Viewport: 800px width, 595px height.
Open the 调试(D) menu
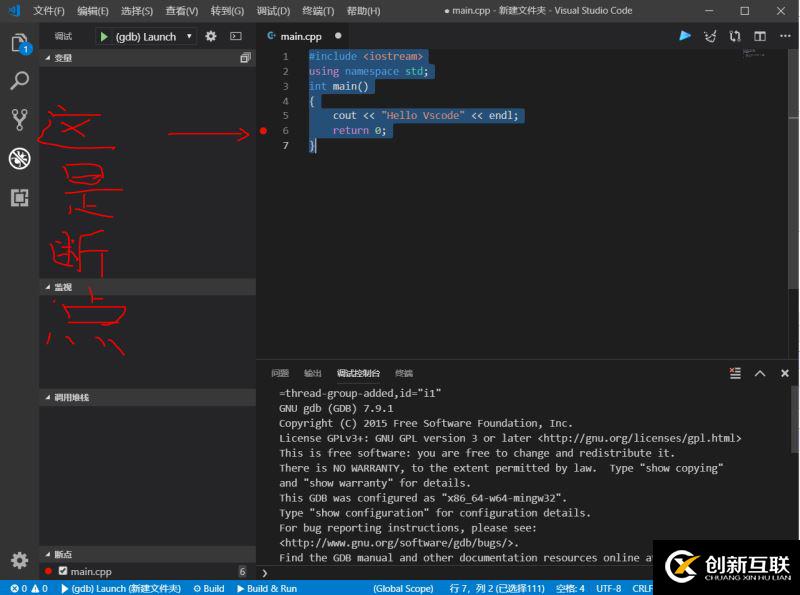pyautogui.click(x=273, y=11)
